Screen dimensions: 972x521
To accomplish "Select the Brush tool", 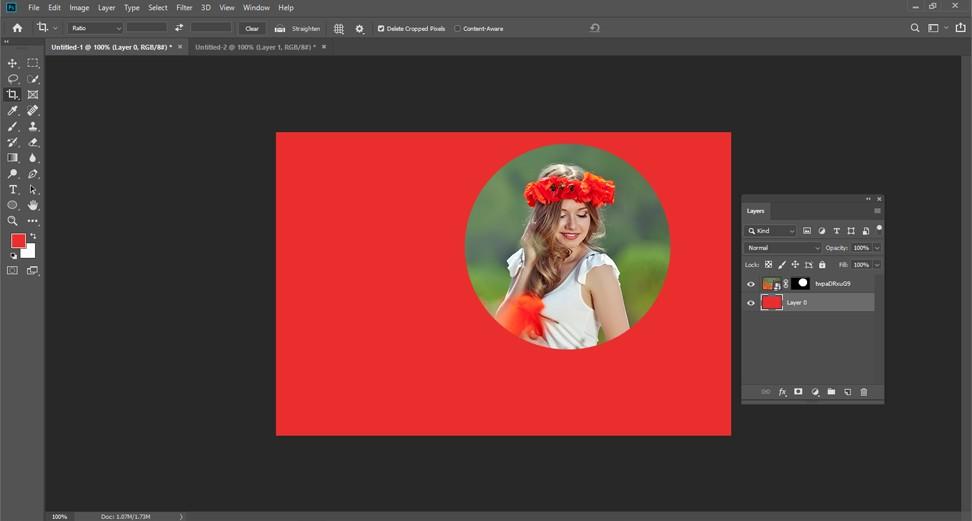I will [12, 127].
